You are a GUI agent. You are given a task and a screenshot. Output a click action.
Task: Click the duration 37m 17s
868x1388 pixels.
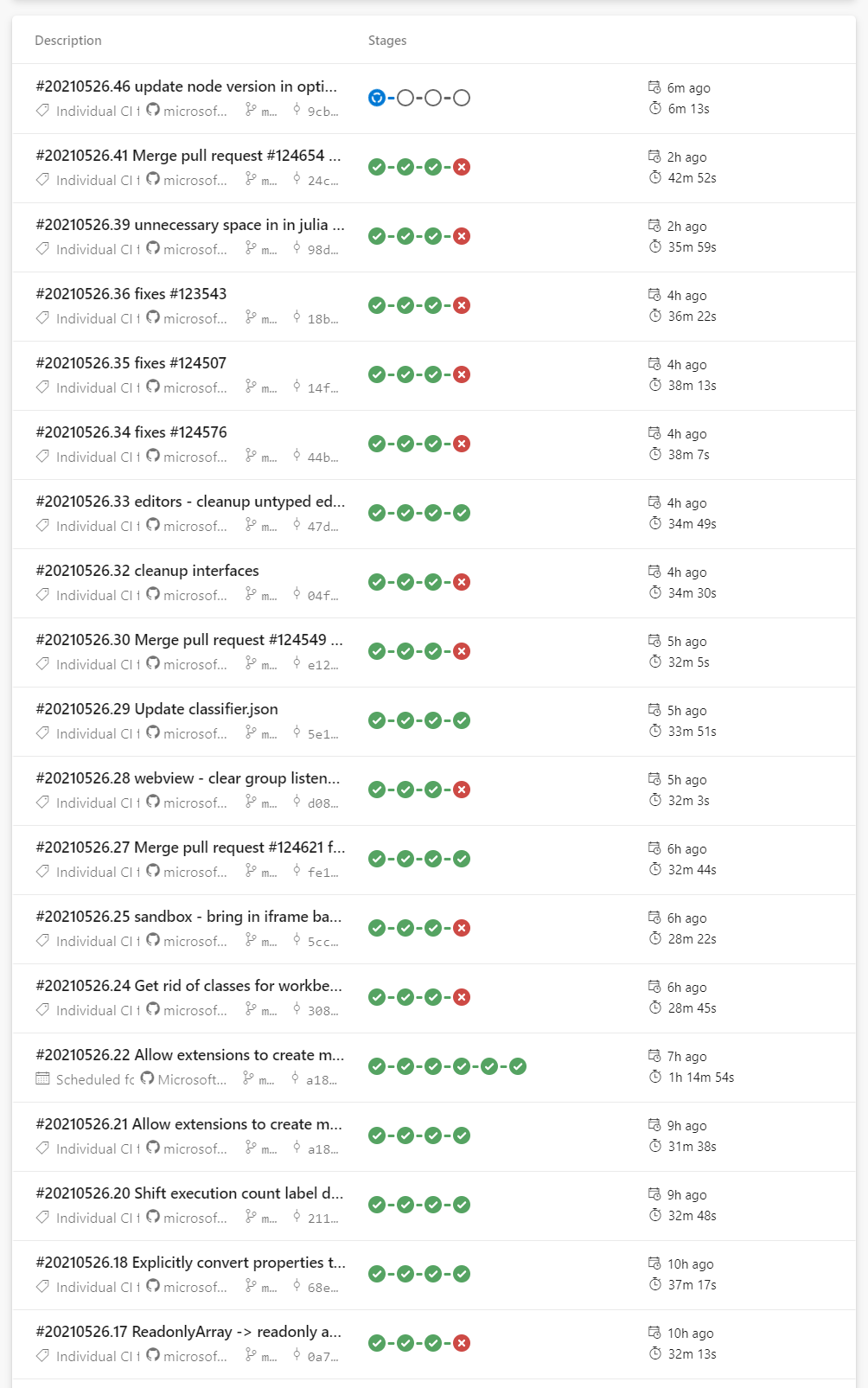(692, 1285)
